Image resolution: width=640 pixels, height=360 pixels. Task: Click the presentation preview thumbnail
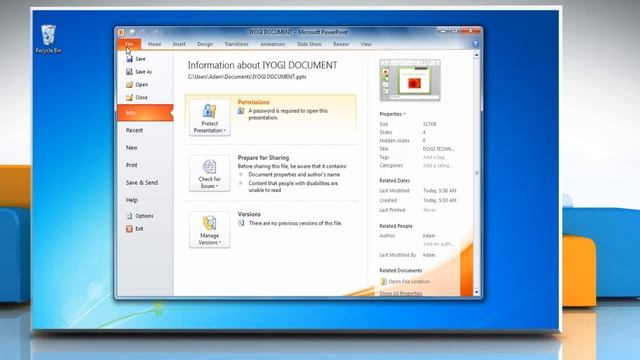pyautogui.click(x=410, y=80)
